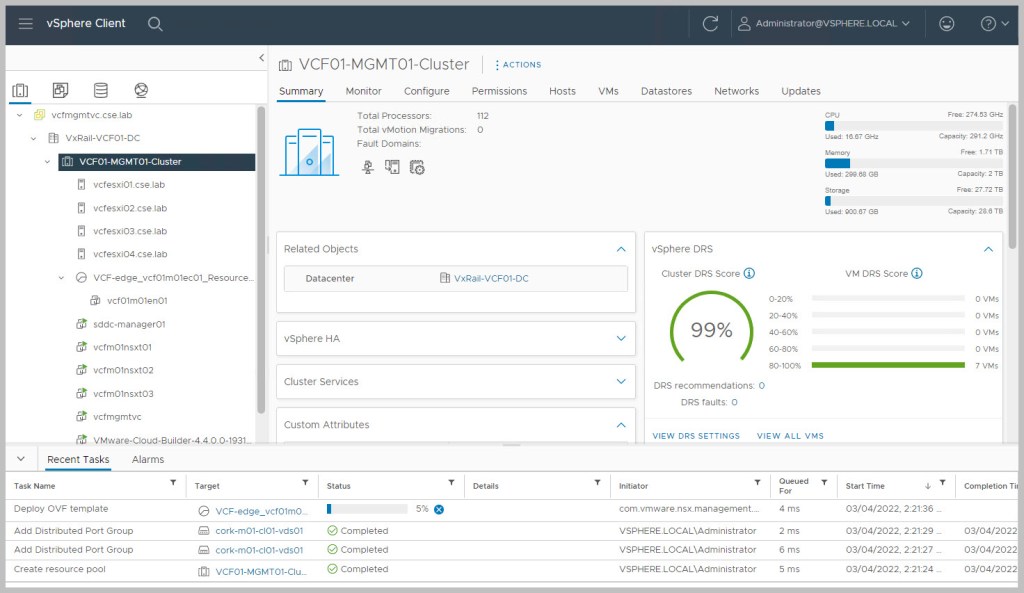The image size is (1024, 593).
Task: Click the refresh icon in header
Action: [711, 23]
